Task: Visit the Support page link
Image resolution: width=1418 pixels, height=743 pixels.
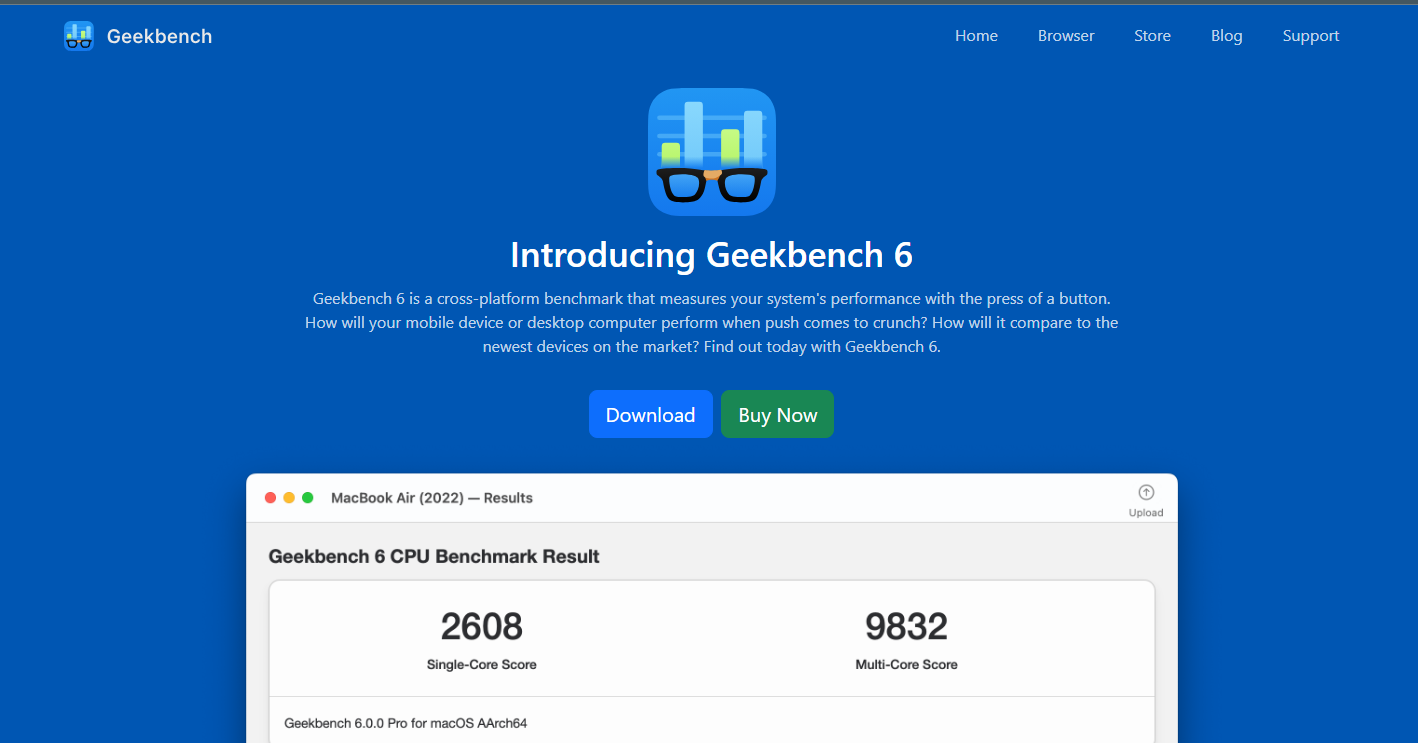Action: [1311, 36]
